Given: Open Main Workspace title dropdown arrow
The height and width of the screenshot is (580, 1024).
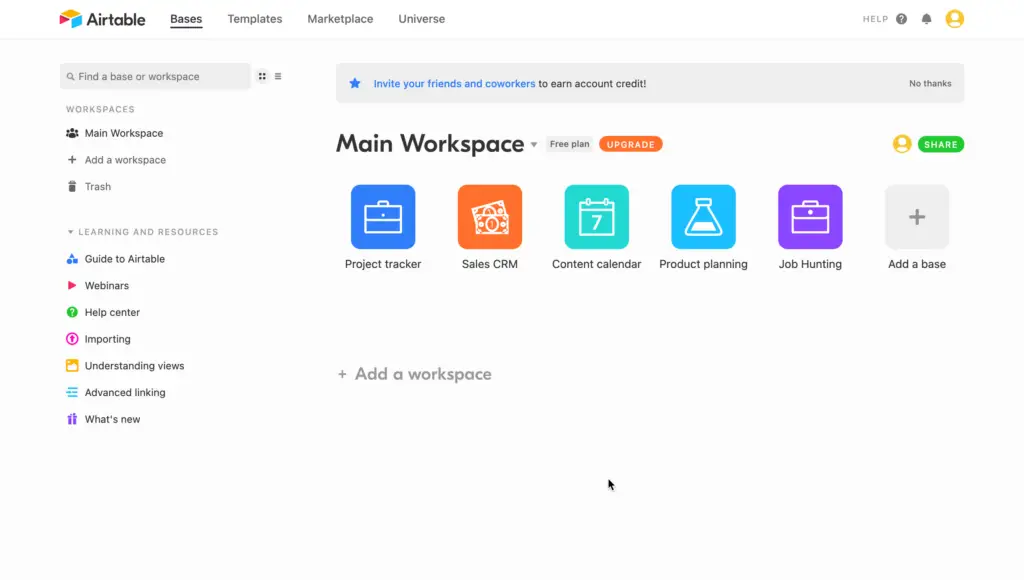Looking at the screenshot, I should (x=534, y=145).
